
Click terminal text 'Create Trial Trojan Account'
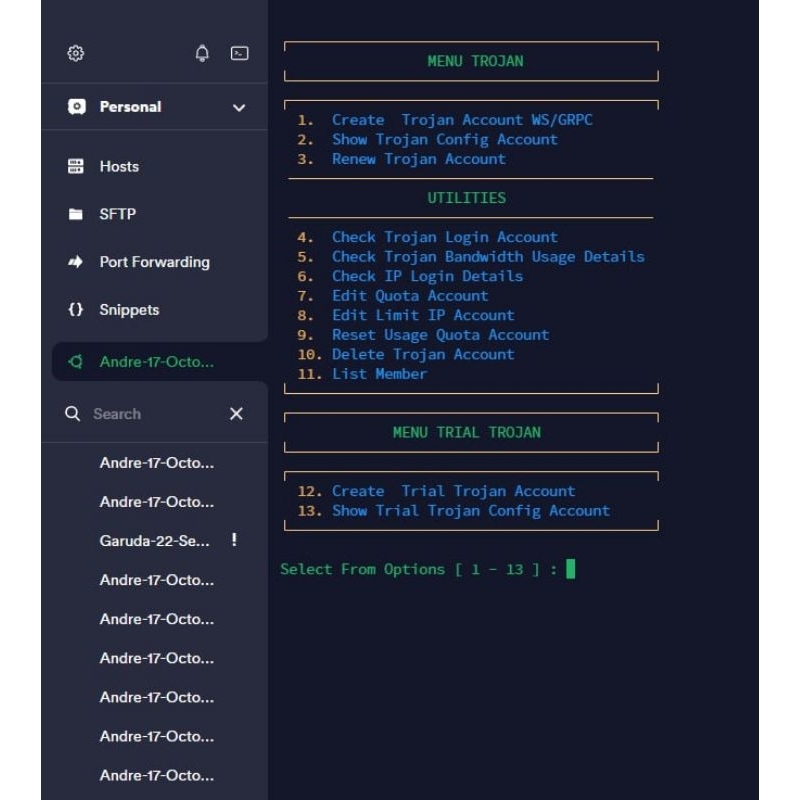point(453,491)
